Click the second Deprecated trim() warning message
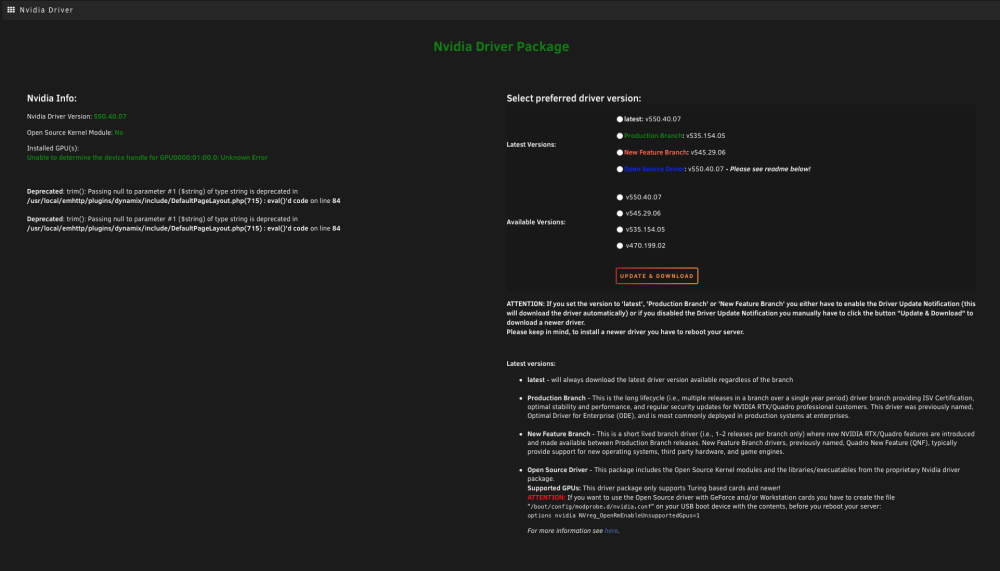Viewport: 1000px width, 571px height. coord(184,223)
